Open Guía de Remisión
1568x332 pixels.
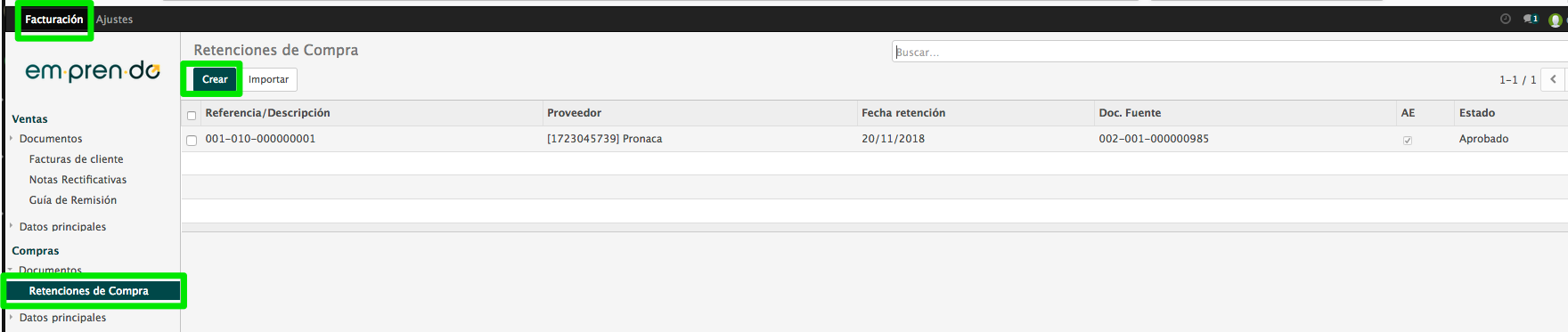pos(73,200)
